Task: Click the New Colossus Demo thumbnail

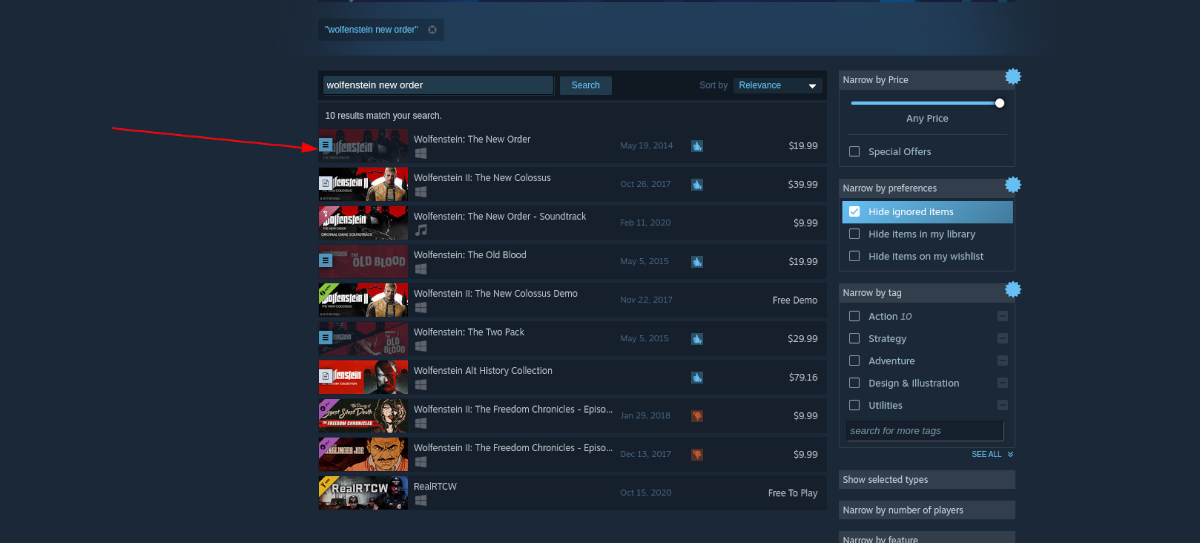Action: [x=363, y=301]
